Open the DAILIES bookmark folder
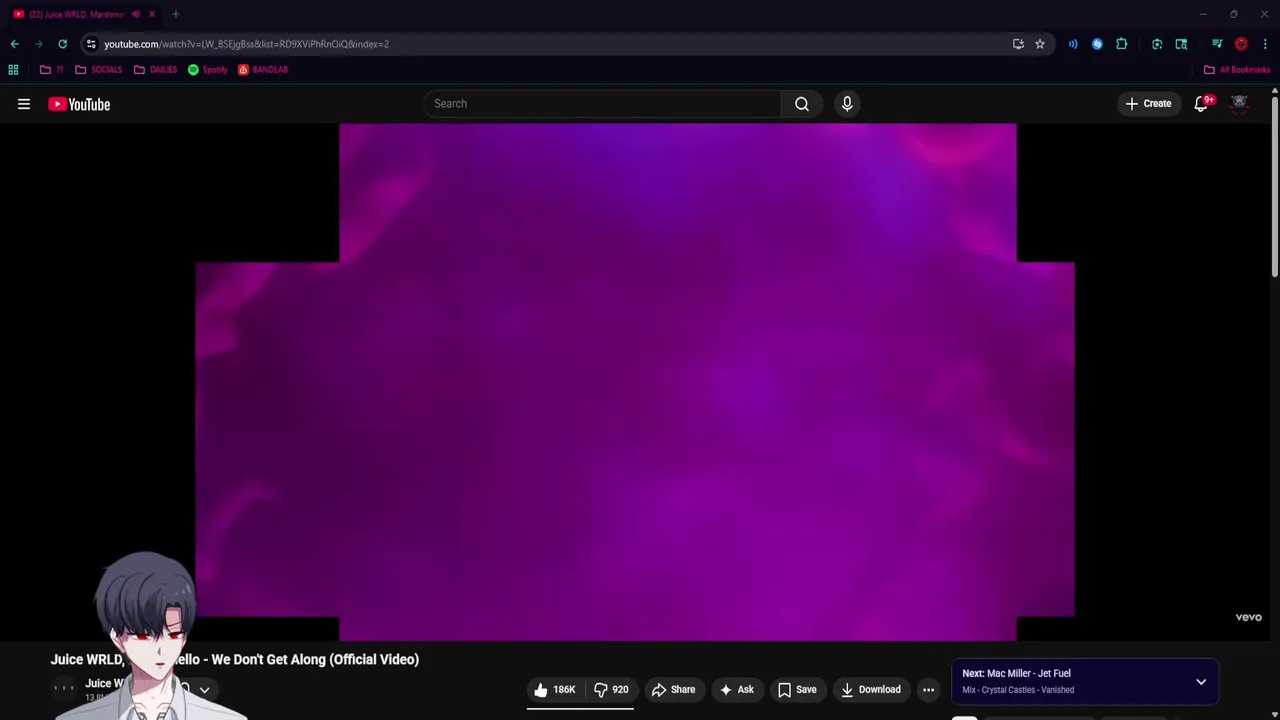 tap(155, 70)
